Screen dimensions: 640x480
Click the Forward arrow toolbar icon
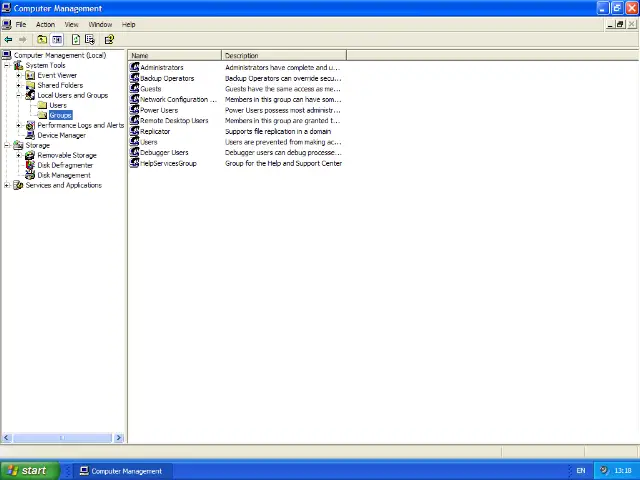(x=22, y=40)
